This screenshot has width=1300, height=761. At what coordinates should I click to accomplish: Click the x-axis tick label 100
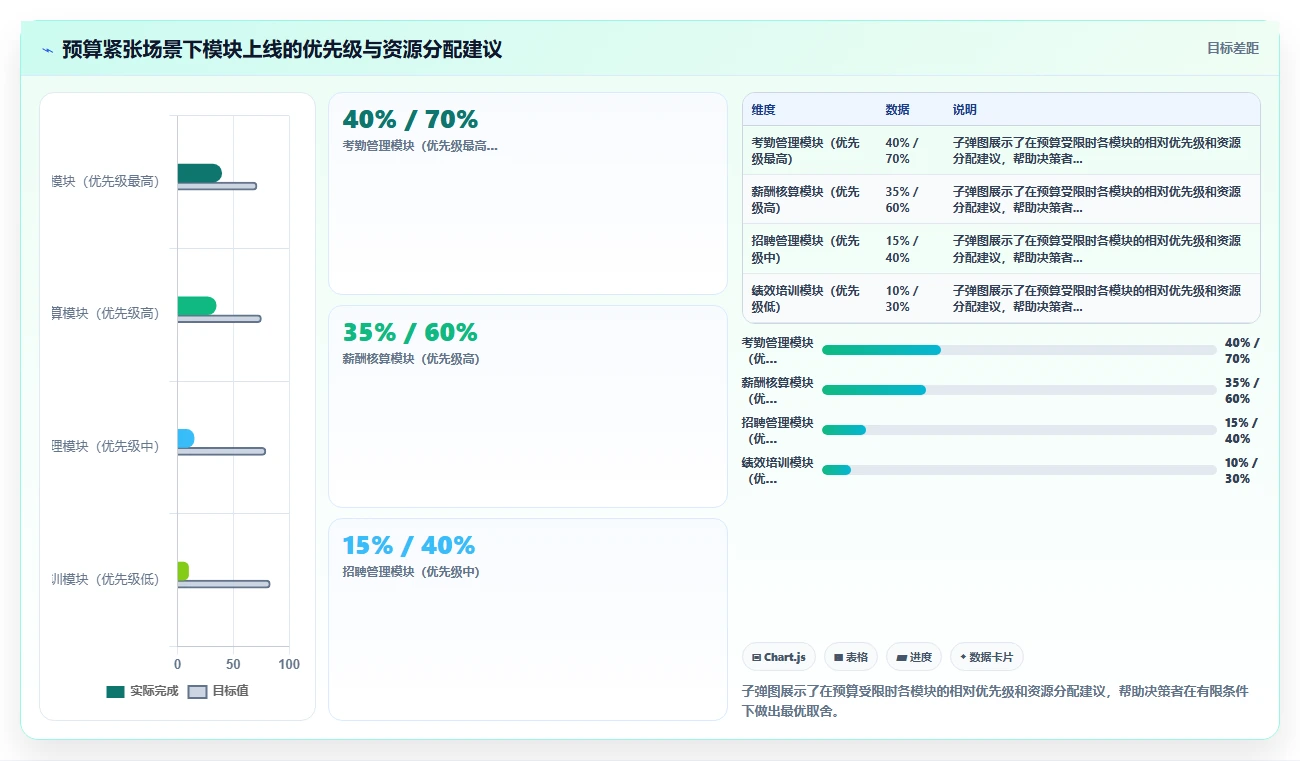click(288, 664)
